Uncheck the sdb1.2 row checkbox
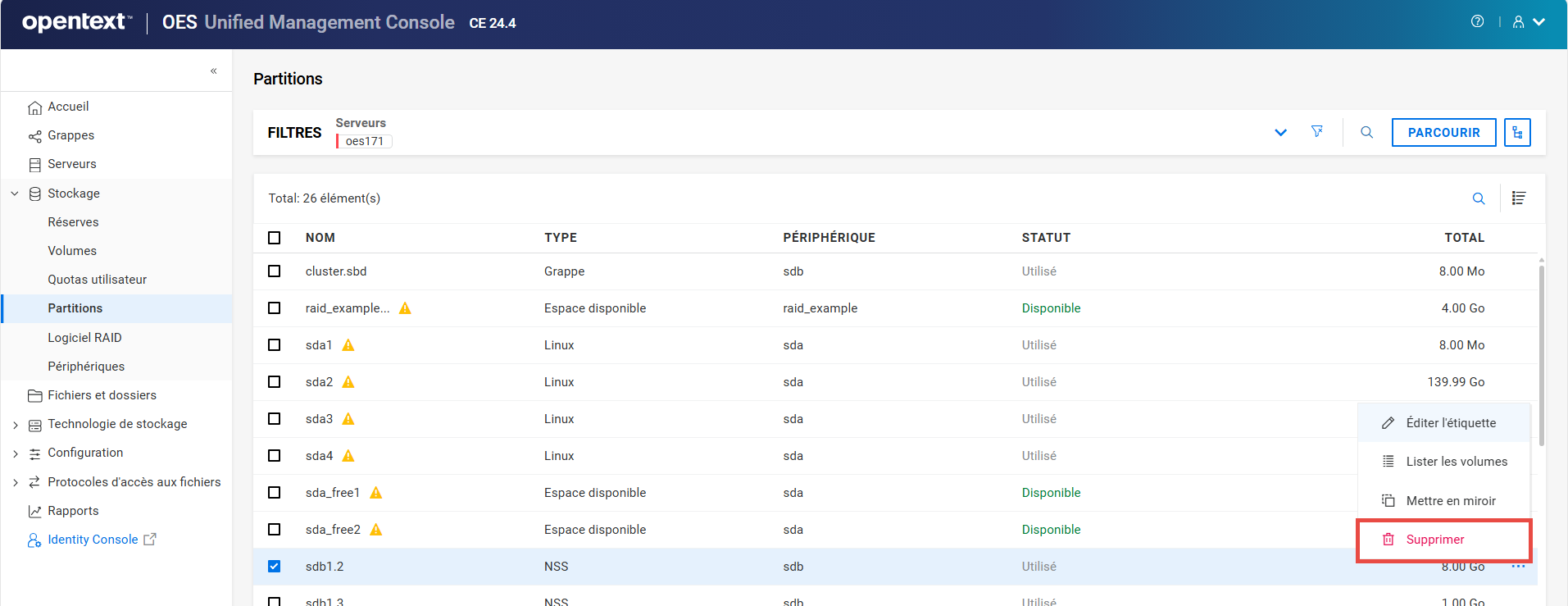The image size is (1568, 606). tap(275, 567)
